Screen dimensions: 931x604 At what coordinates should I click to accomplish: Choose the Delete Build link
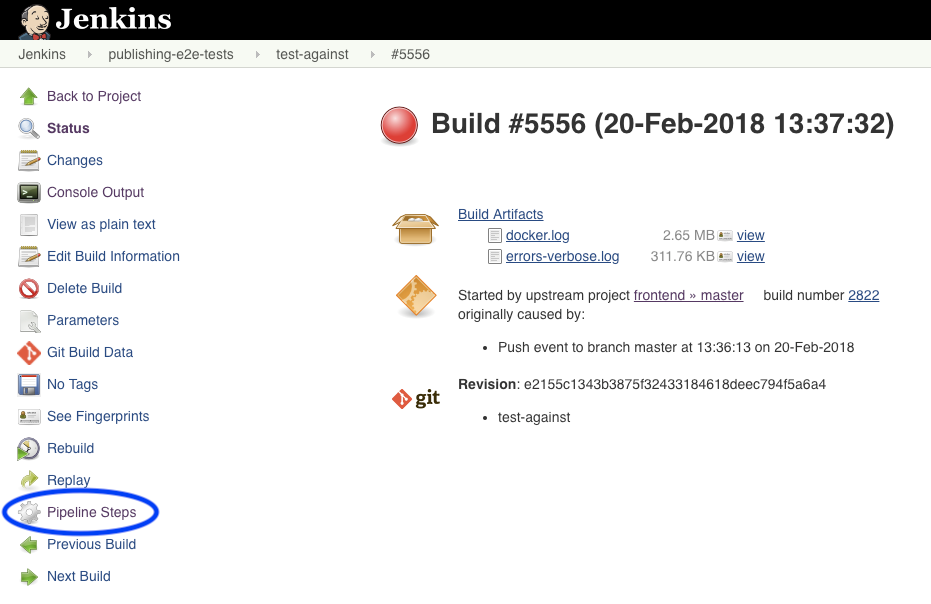(x=84, y=289)
